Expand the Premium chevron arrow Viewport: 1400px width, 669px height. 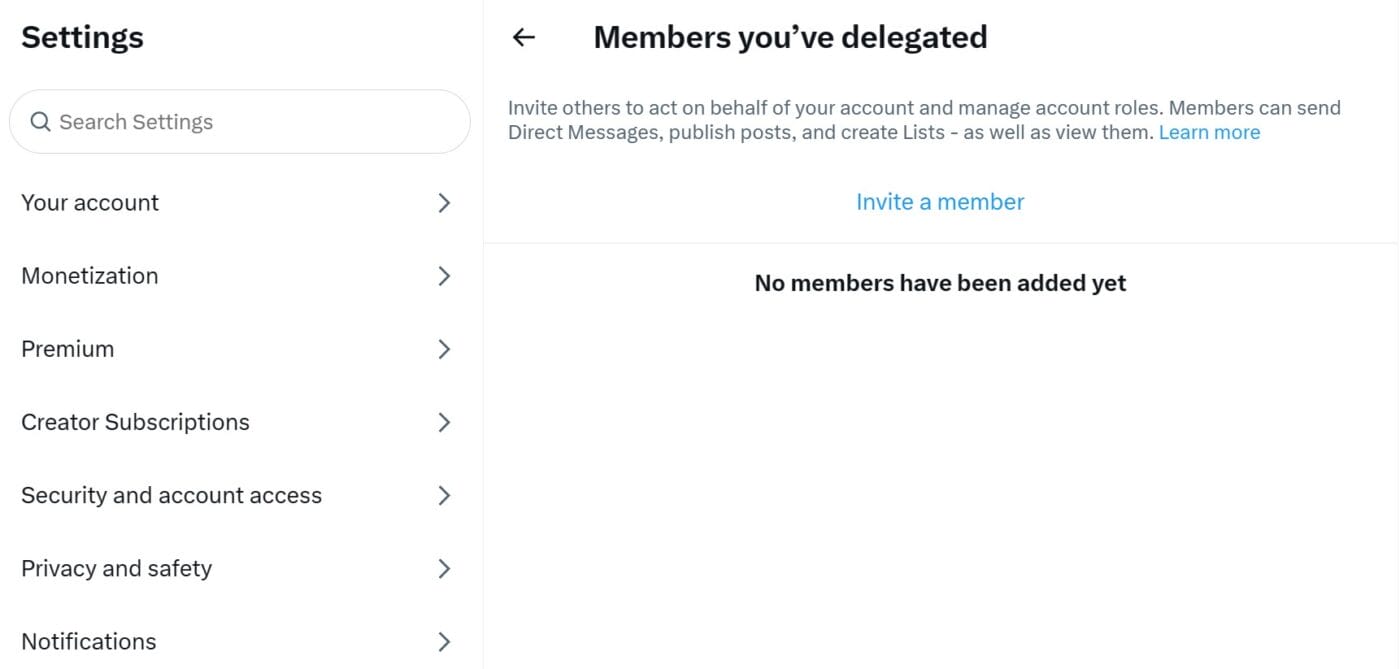[x=445, y=349]
